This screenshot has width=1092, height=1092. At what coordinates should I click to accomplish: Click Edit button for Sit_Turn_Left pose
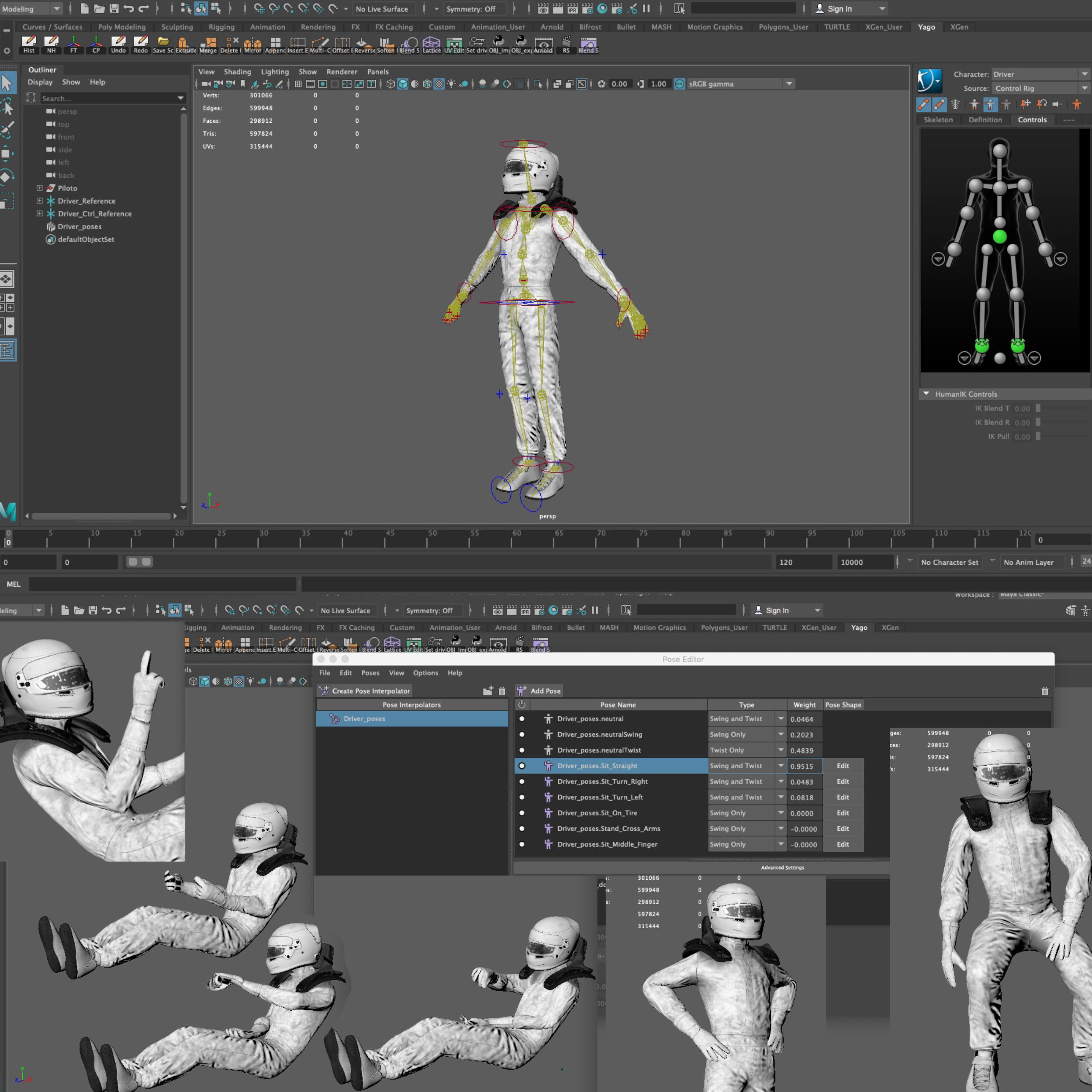[x=843, y=797]
